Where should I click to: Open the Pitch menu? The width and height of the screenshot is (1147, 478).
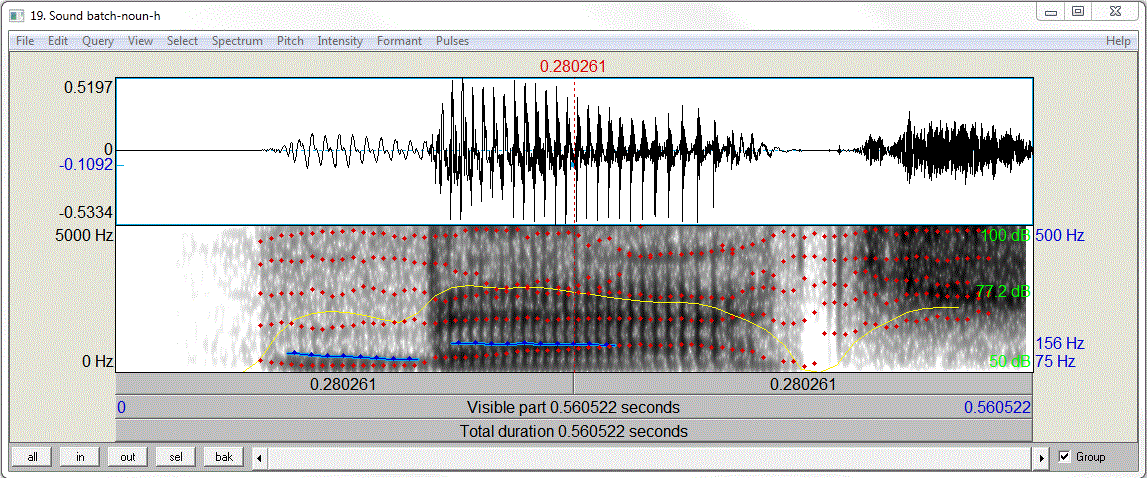point(290,41)
